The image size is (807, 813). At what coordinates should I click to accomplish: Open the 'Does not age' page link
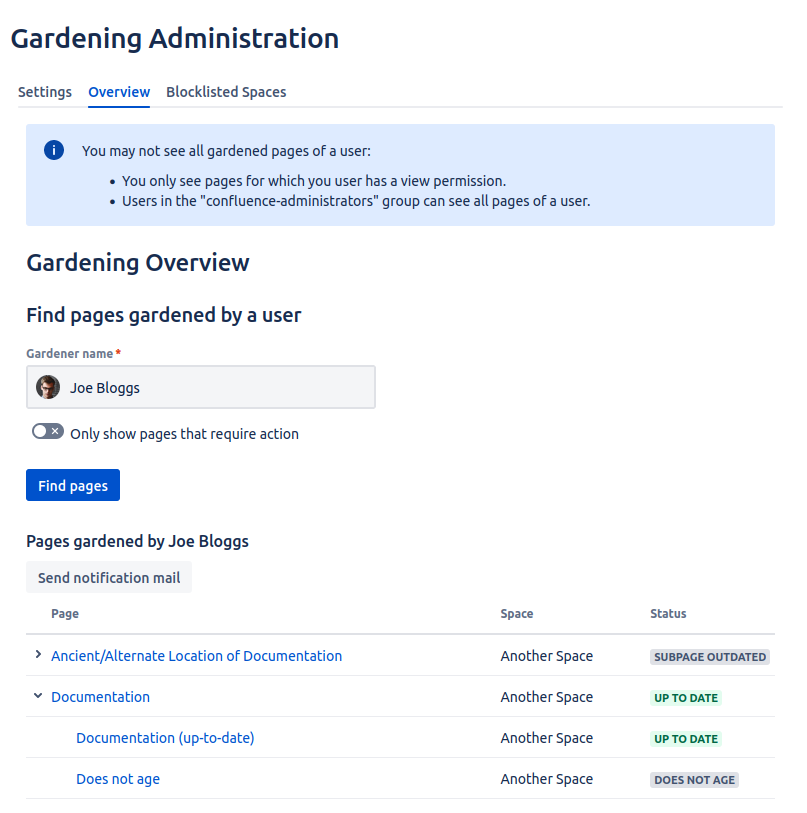118,779
